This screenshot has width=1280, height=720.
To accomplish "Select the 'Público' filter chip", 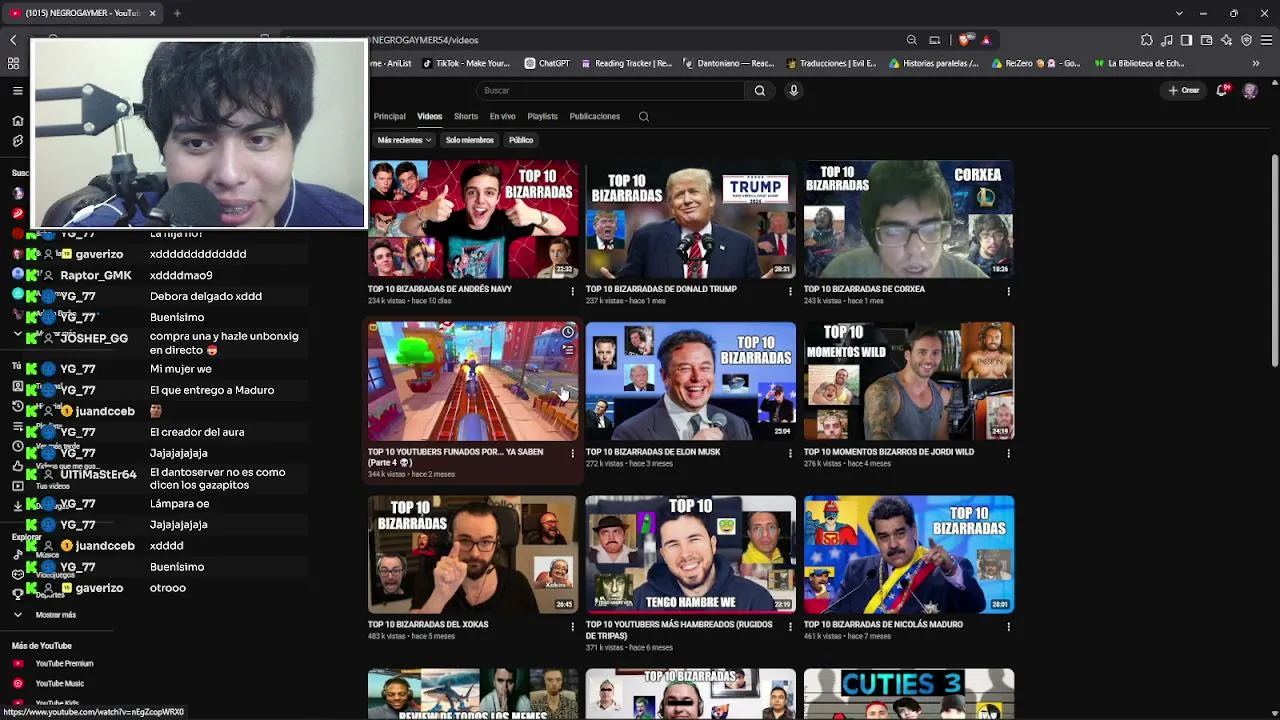I will (521, 140).
